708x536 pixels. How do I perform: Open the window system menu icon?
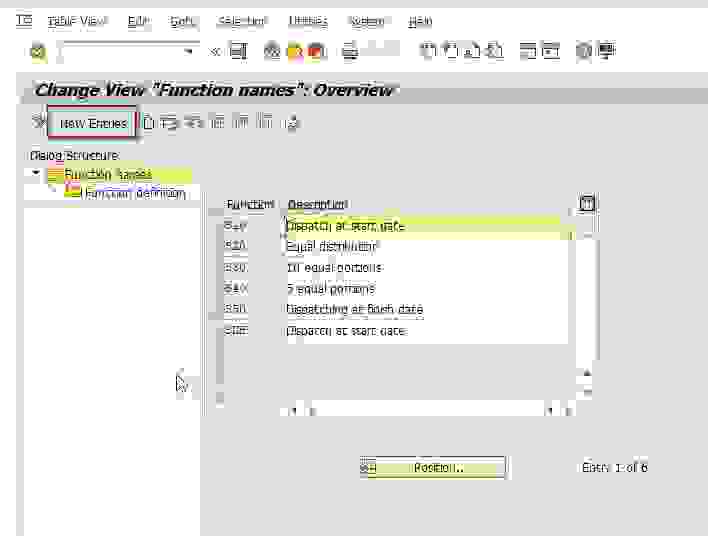[x=24, y=21]
